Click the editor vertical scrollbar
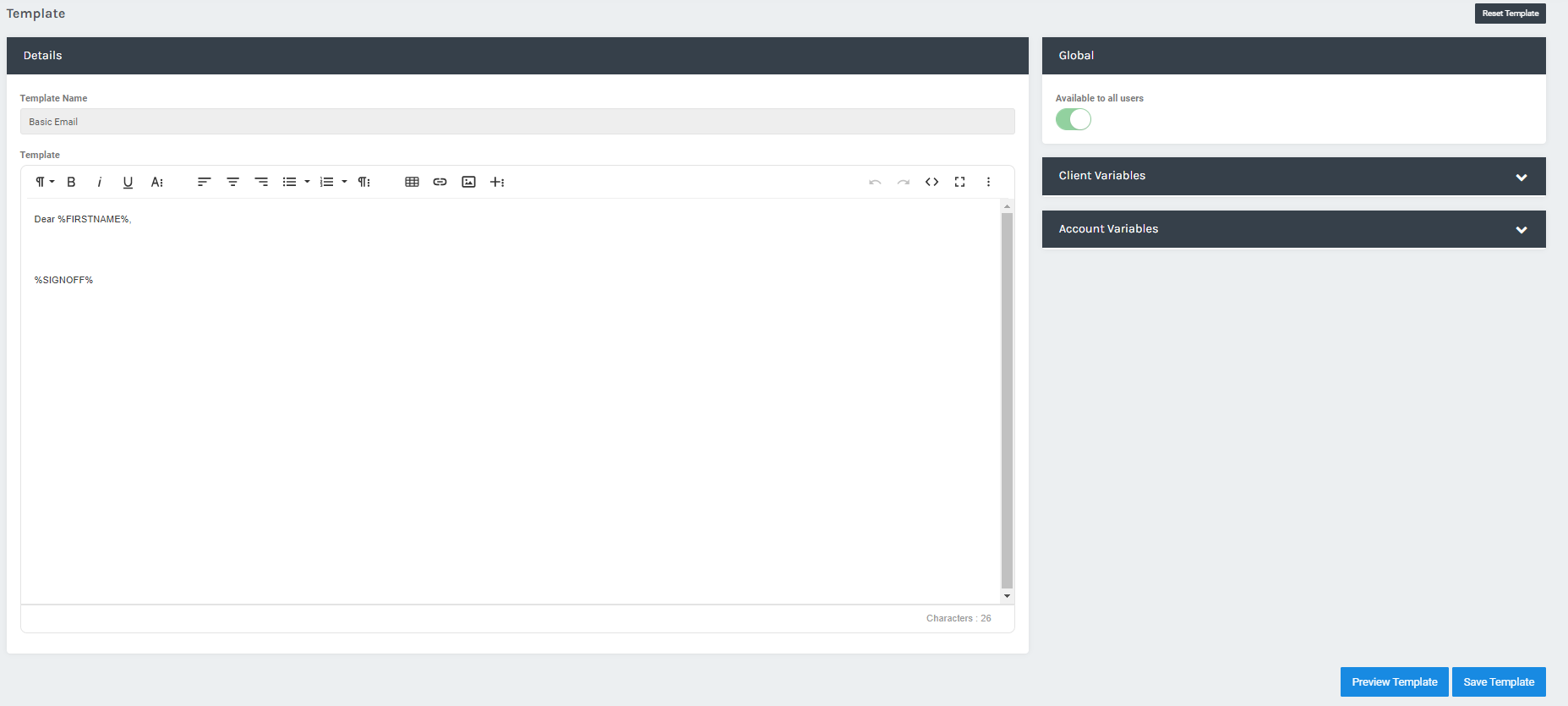The height and width of the screenshot is (706, 1568). point(1007,400)
